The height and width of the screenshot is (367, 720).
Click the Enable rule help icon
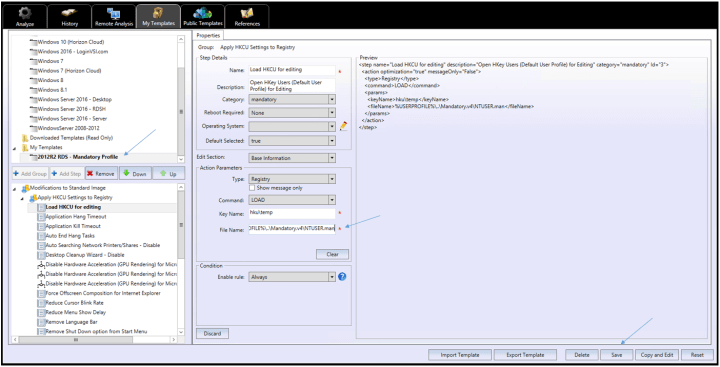point(342,277)
